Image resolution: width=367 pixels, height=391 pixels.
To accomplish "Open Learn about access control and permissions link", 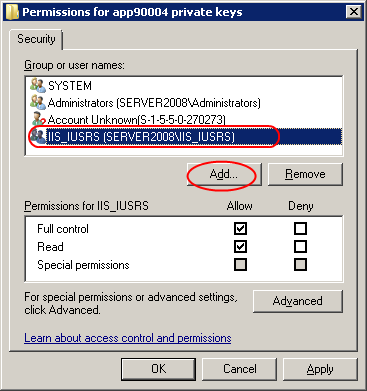I will 128,338.
